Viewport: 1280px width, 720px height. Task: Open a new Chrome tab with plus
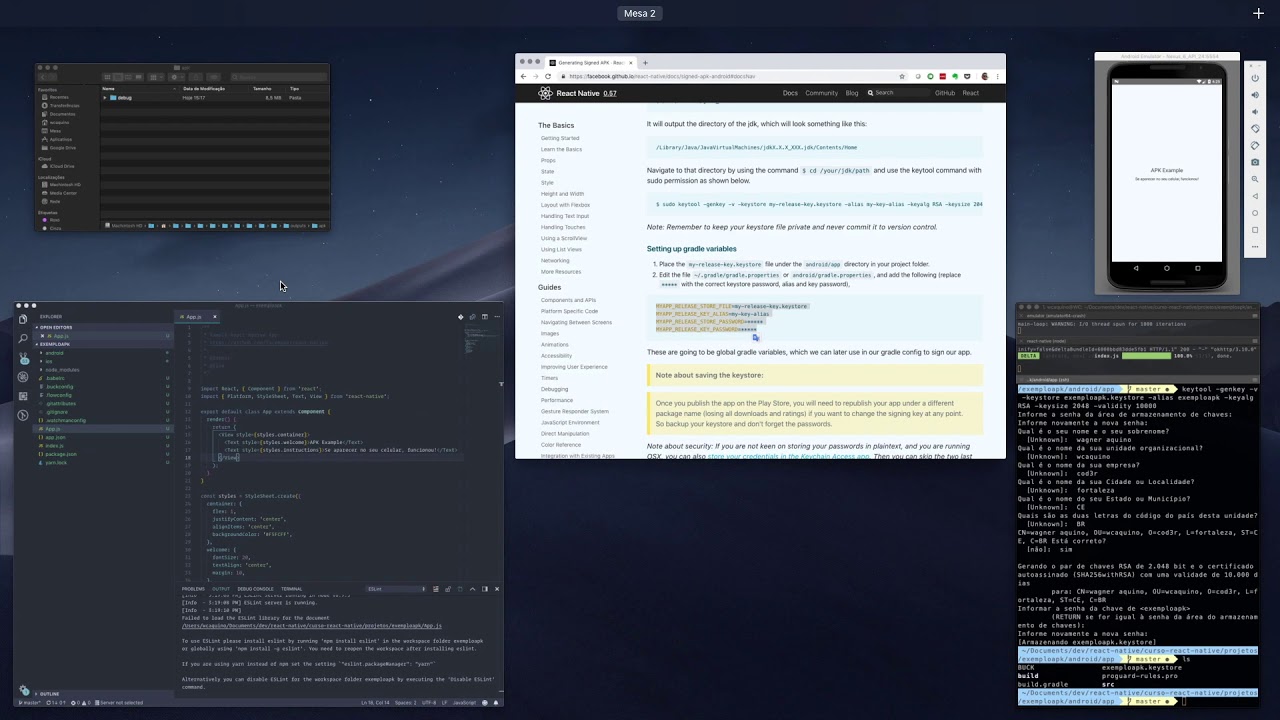click(x=645, y=63)
